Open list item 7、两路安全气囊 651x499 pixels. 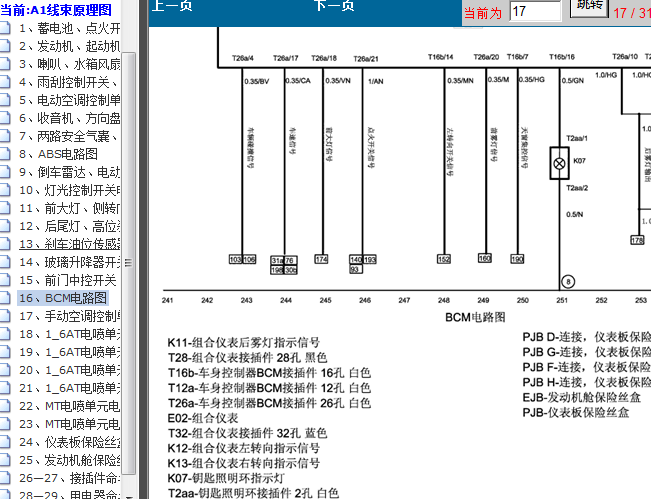[x=68, y=136]
